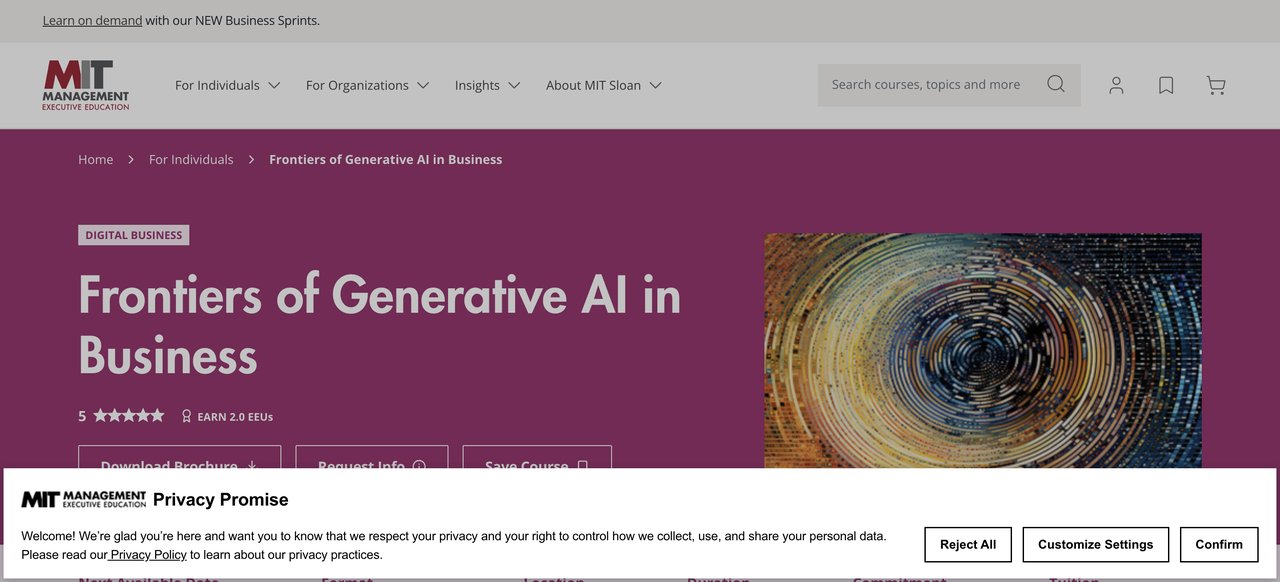Go to For Individuals breadcrumb
1280x582 pixels.
pyautogui.click(x=191, y=159)
